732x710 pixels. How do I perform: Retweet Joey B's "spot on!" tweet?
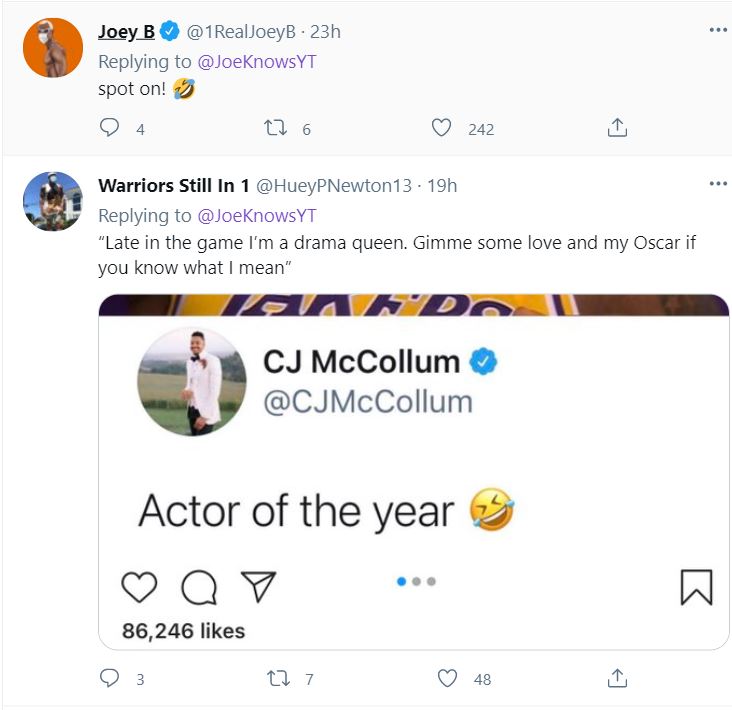[x=274, y=128]
